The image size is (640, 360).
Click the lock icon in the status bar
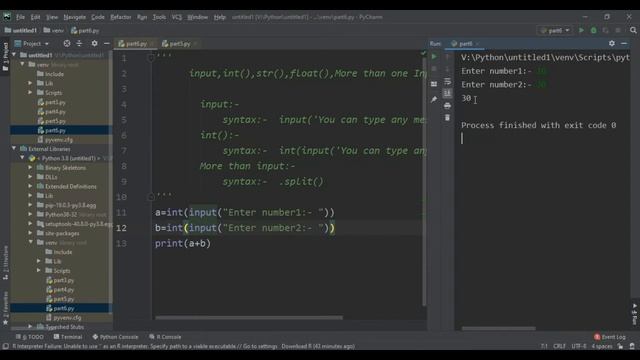620,346
